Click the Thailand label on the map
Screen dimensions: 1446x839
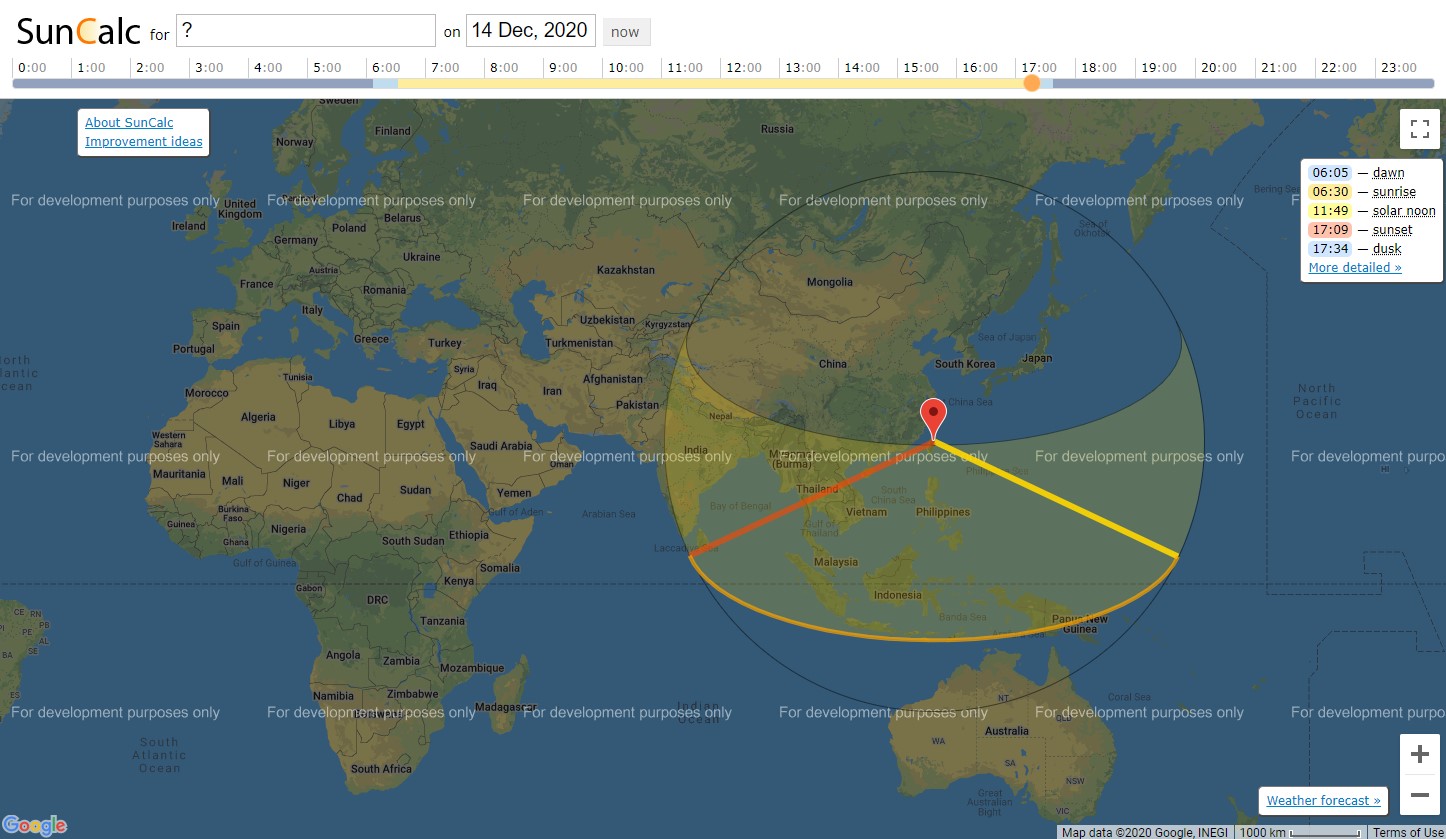tap(817, 490)
